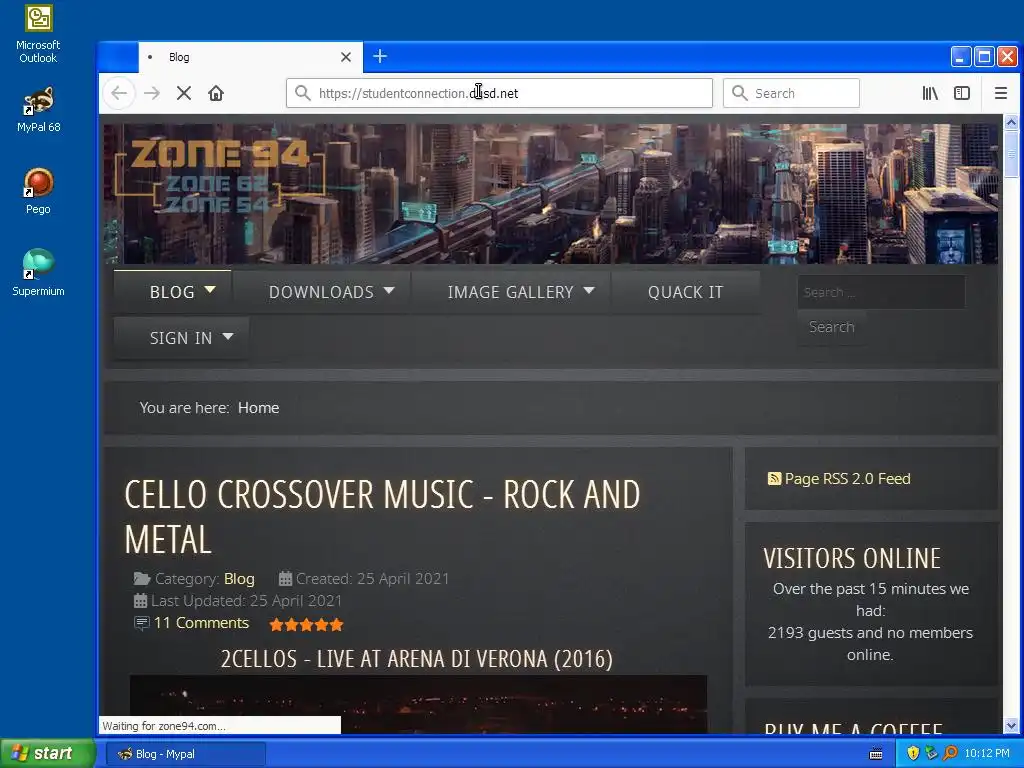Open the Pego desktop shortcut
Screen dimensions: 1024x768
coord(38,191)
